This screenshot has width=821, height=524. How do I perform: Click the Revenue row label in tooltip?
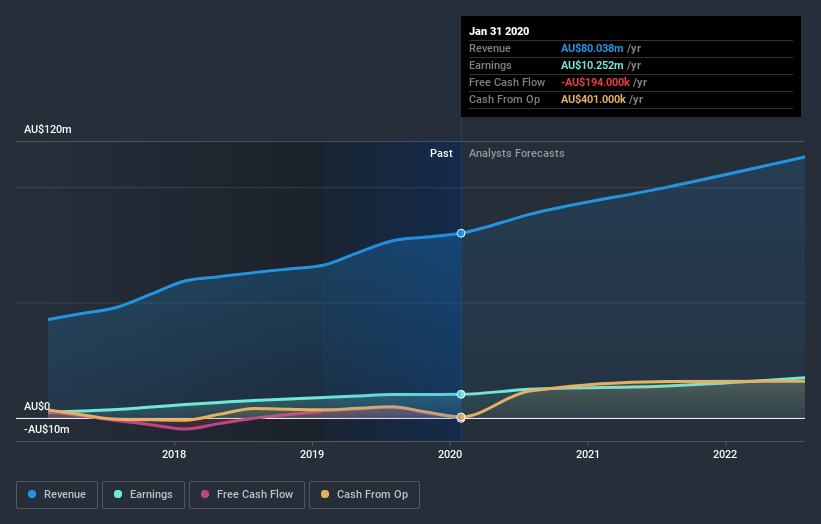coord(490,48)
